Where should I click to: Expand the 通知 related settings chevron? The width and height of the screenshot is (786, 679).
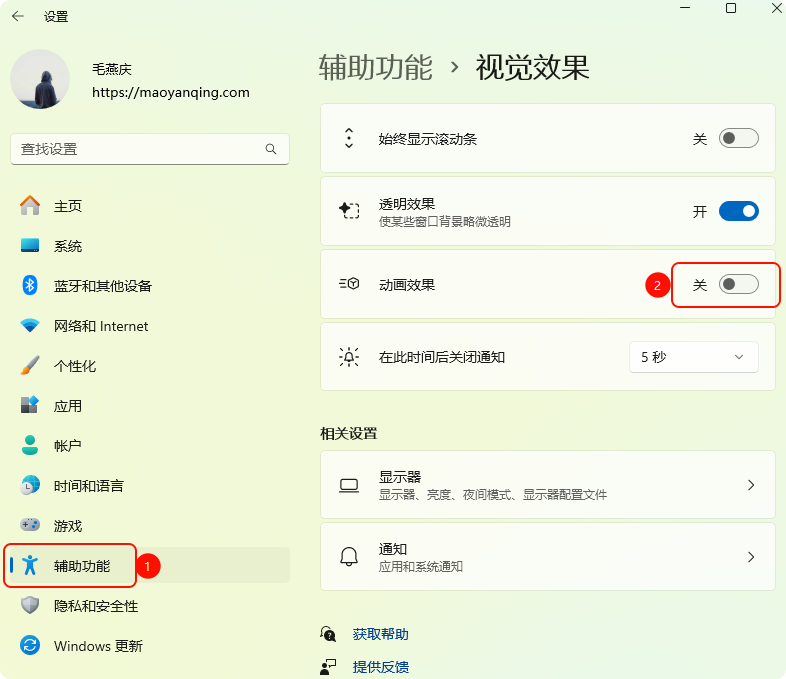(751, 557)
